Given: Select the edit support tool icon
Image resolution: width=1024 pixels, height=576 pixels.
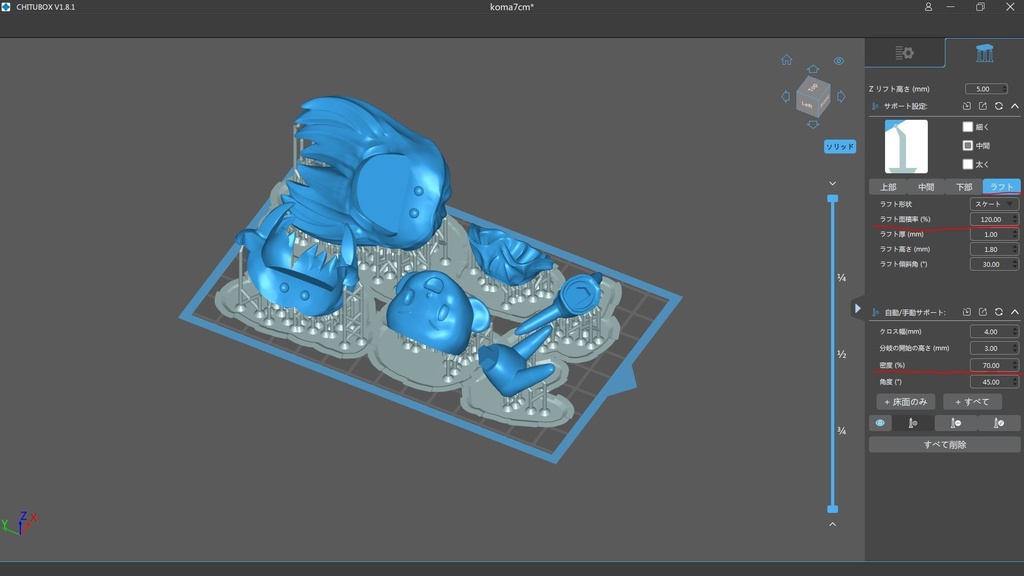Looking at the screenshot, I should click(999, 423).
